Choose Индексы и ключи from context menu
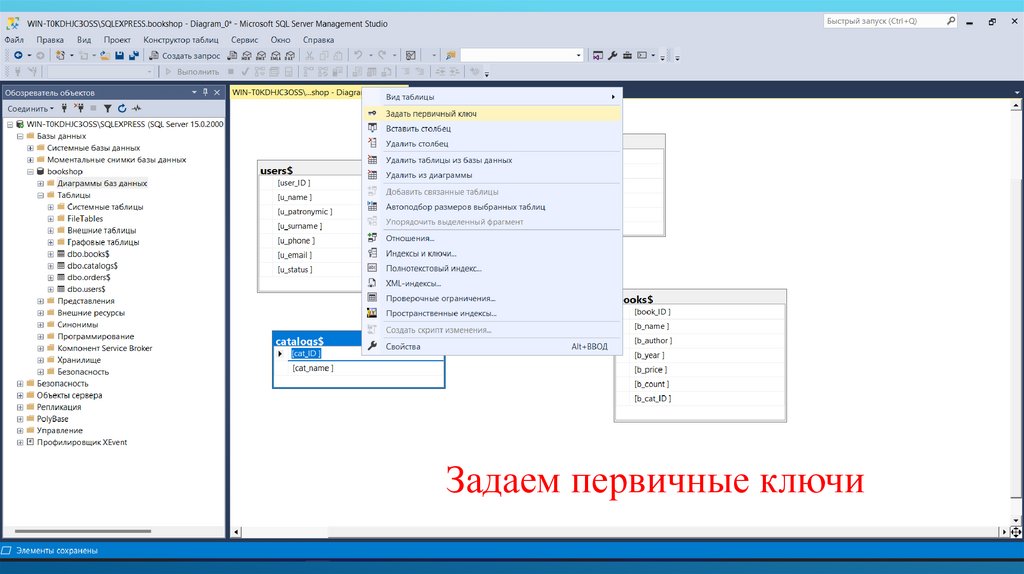 tap(491, 253)
